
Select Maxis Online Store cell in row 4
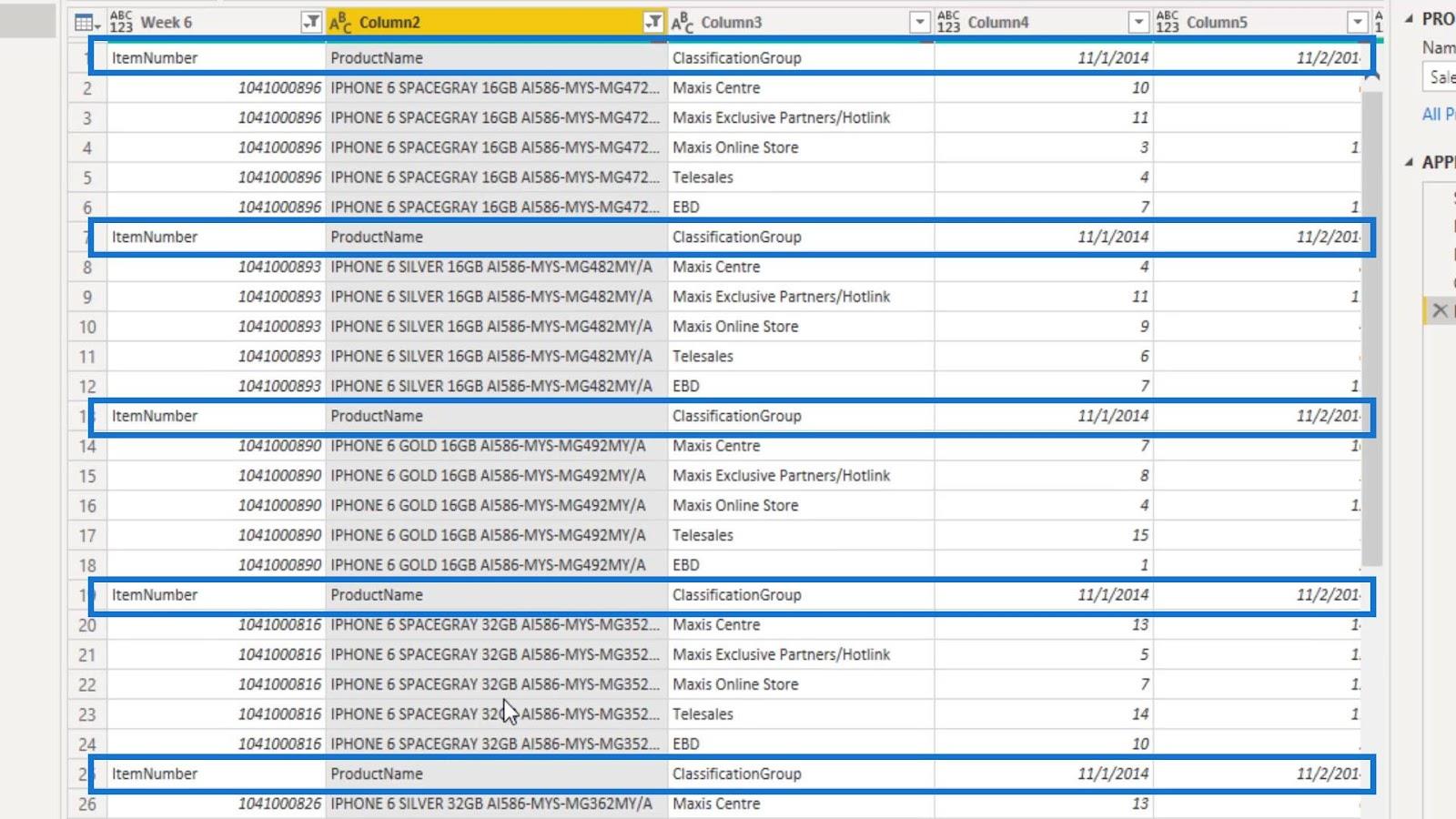click(x=801, y=147)
